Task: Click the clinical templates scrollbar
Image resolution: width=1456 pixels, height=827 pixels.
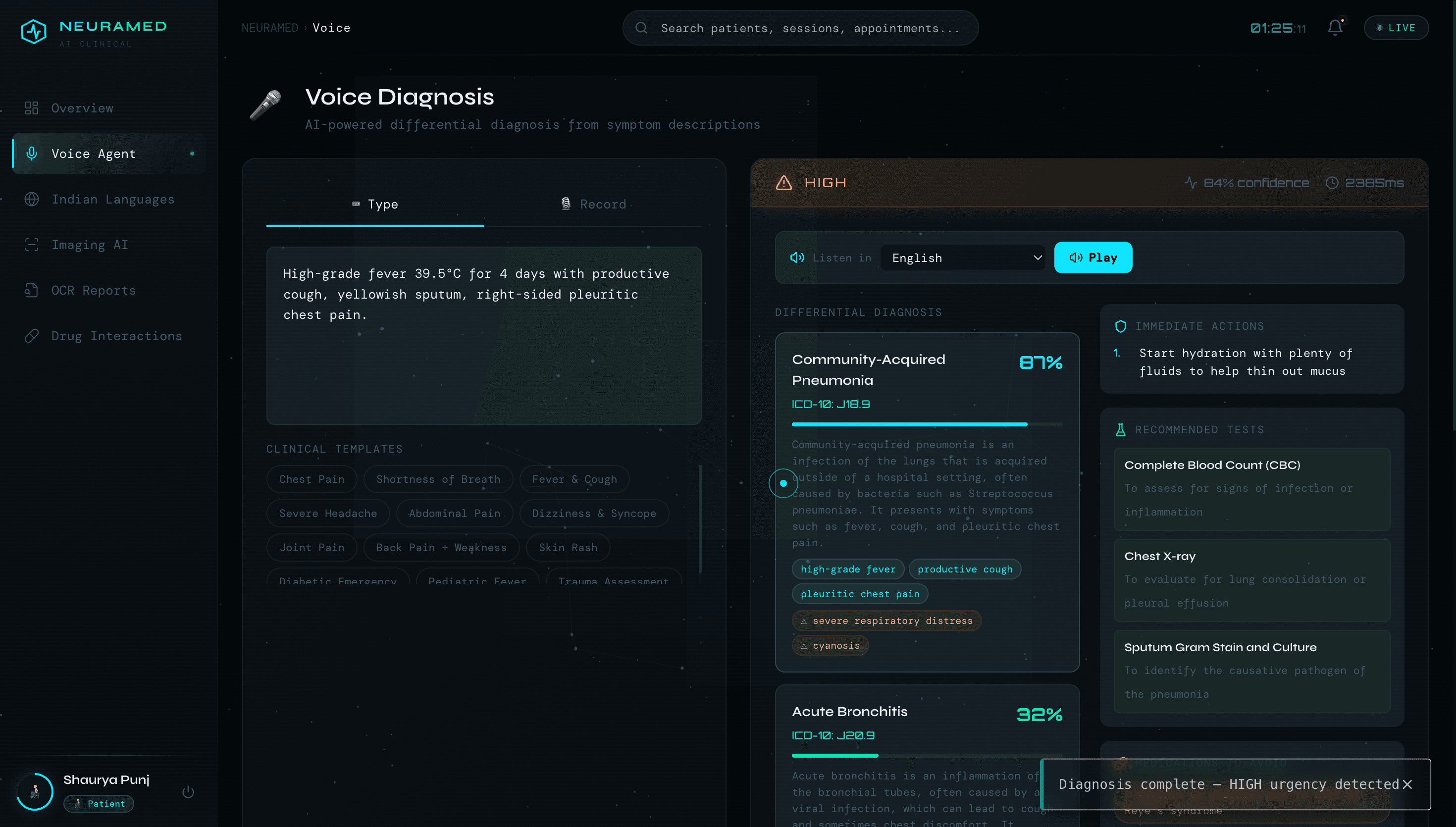Action: pos(700,518)
